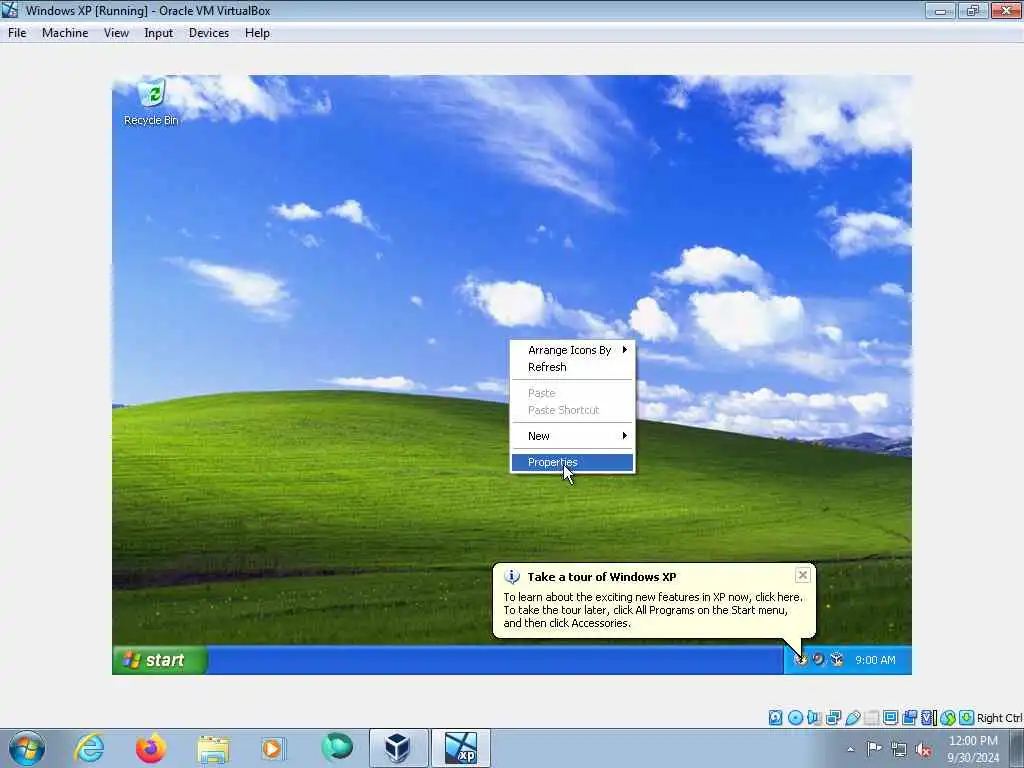Open the Recycle Bin desktop icon
The width and height of the screenshot is (1024, 768).
[x=152, y=102]
